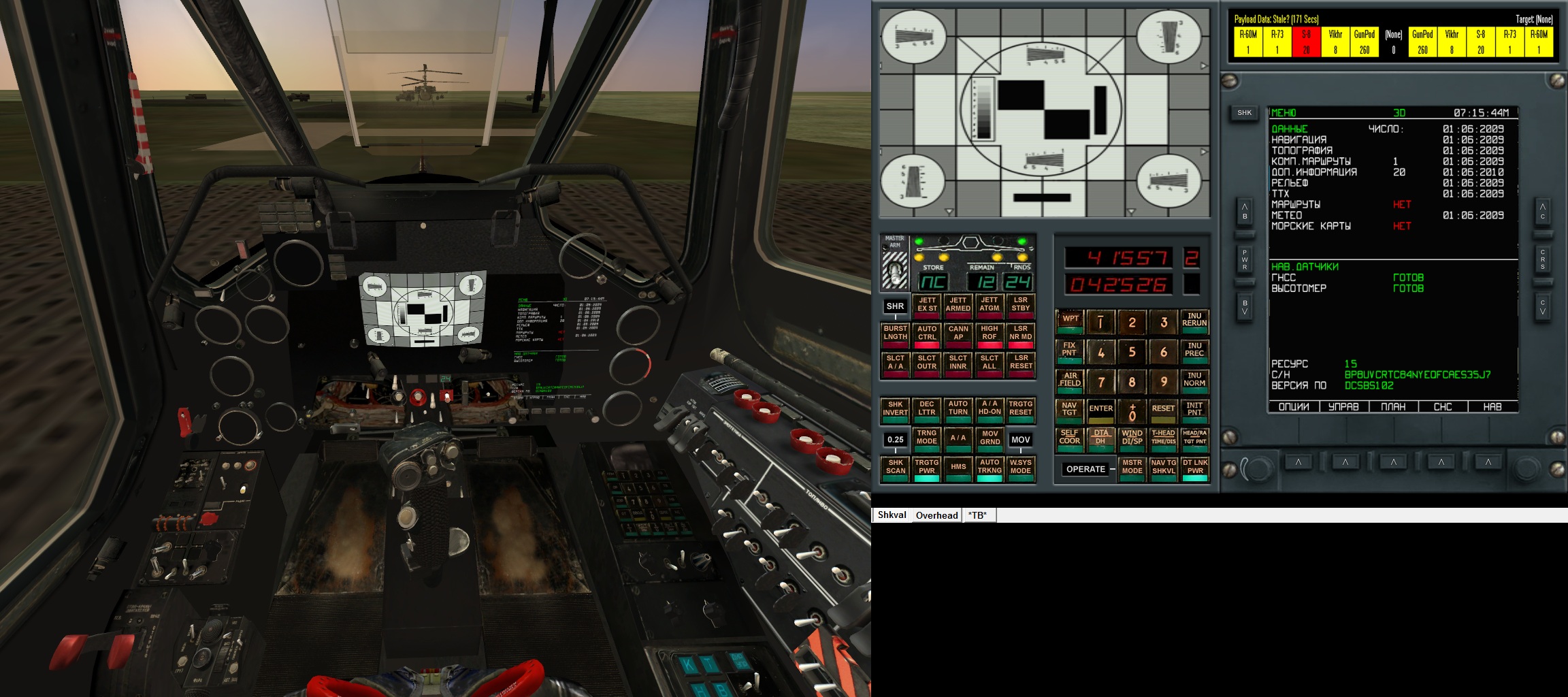Screen dimensions: 1568x697
Task: Click the ABRIS cursor control knob
Action: 1526,468
